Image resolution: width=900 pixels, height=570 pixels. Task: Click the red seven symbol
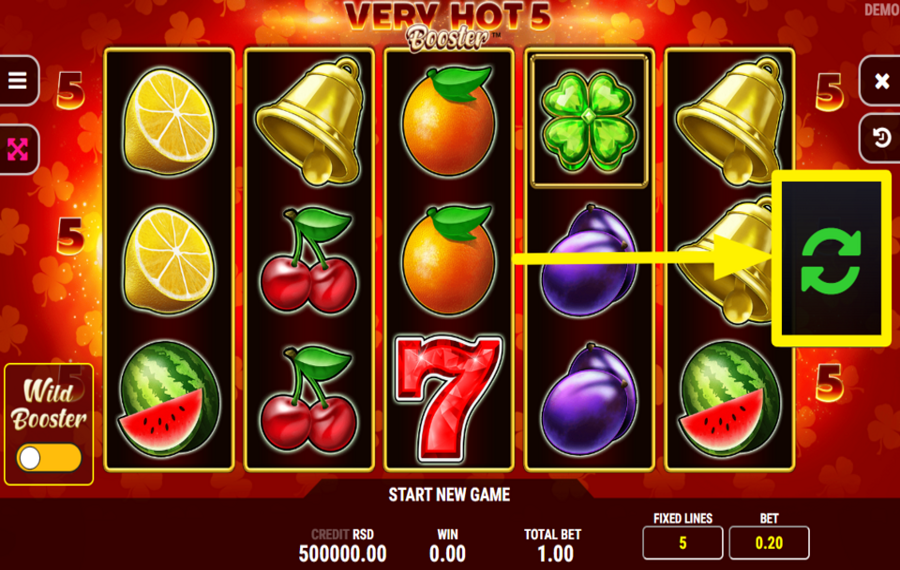449,399
